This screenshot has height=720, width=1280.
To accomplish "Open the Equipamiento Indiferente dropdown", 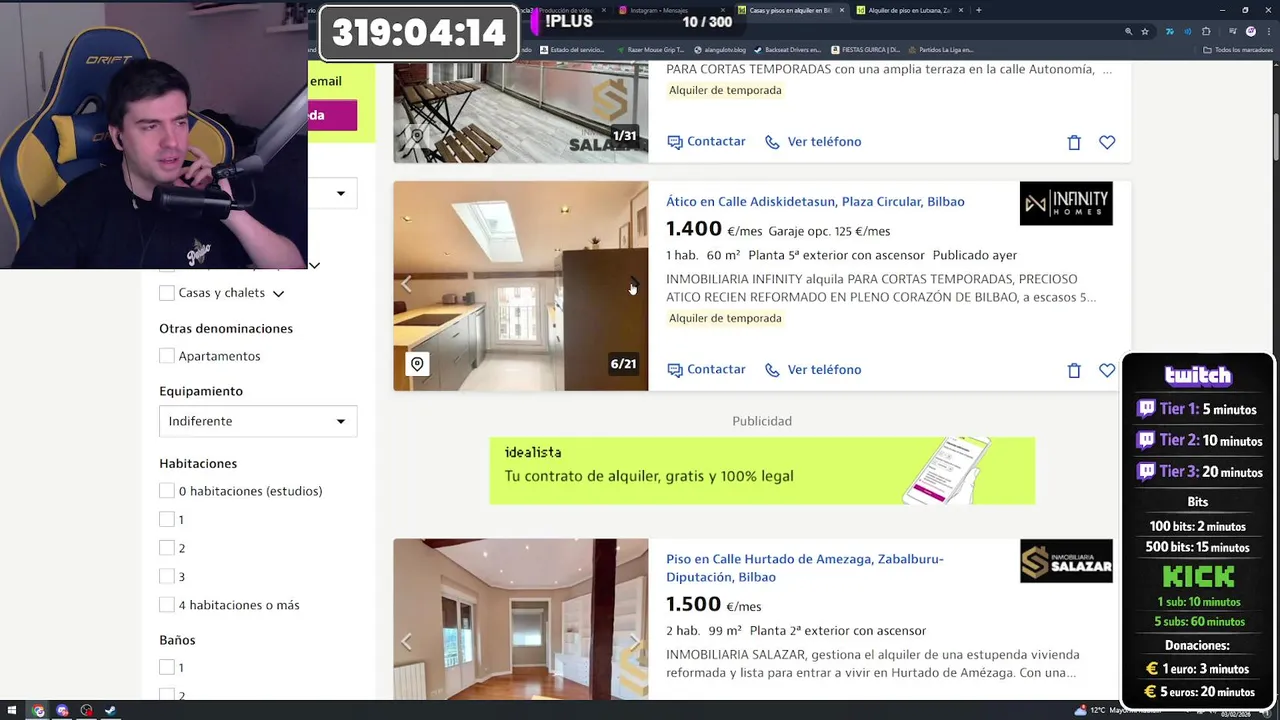I will tap(258, 421).
